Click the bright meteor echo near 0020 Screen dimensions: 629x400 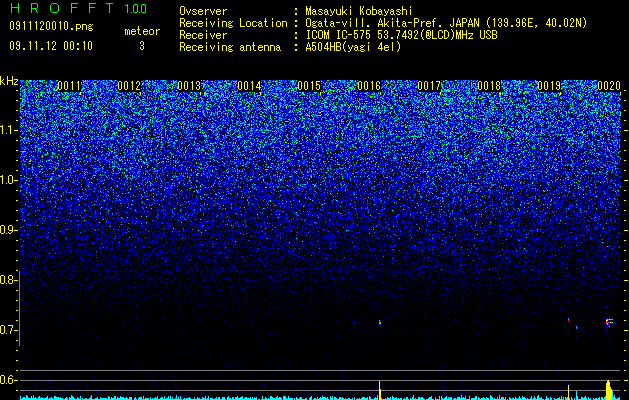(x=609, y=322)
